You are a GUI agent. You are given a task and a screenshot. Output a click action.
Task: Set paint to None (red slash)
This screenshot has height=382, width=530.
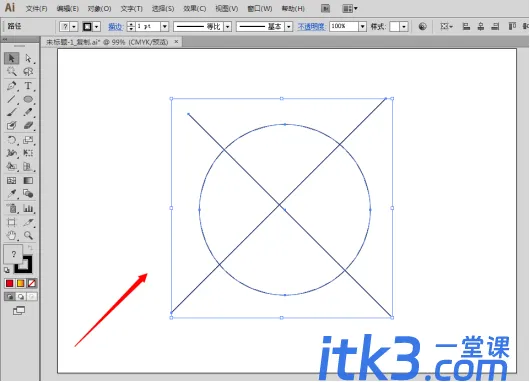[32, 283]
